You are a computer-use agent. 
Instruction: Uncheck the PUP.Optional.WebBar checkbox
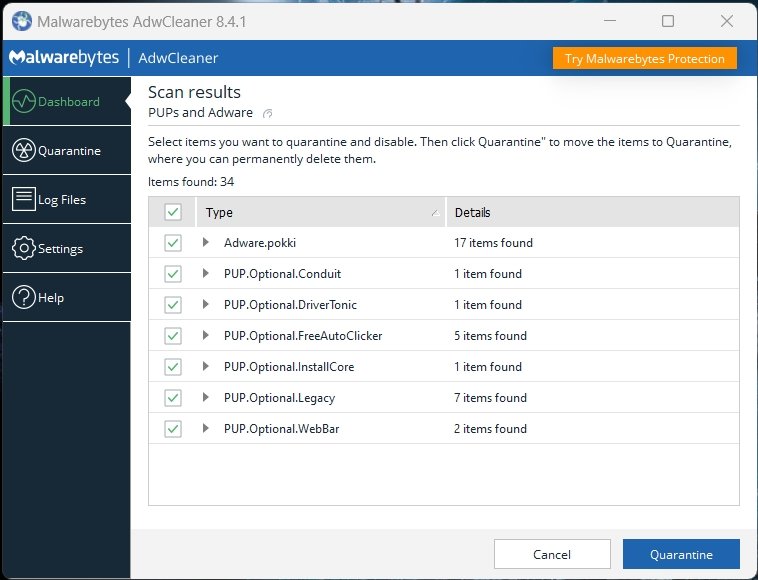(x=173, y=428)
